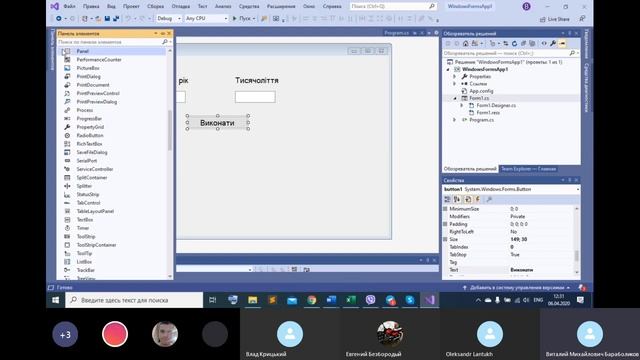Select Timer toolbox item
This screenshot has width=640, height=360.
(x=83, y=228)
